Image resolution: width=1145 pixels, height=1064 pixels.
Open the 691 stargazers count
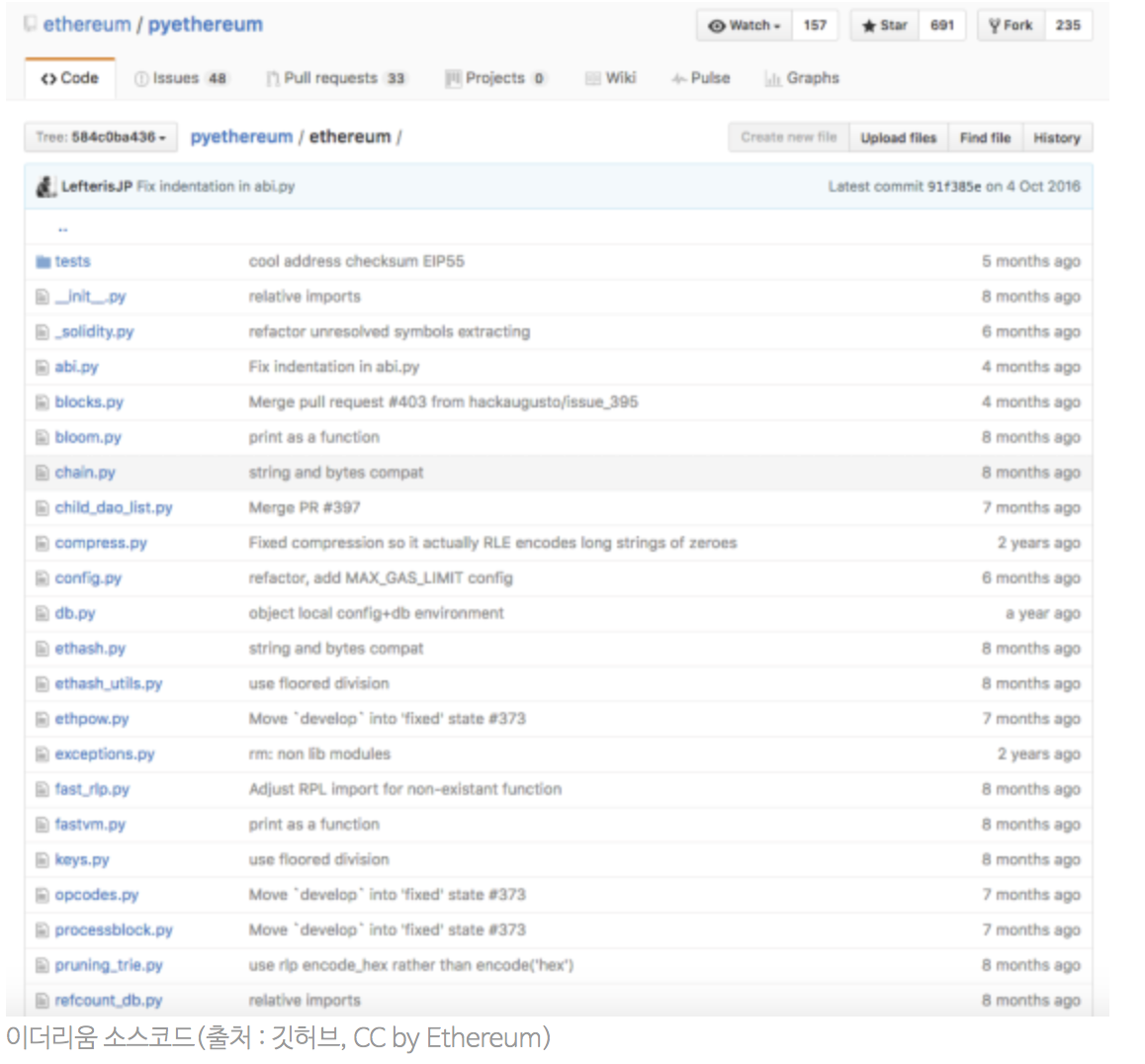tap(942, 26)
